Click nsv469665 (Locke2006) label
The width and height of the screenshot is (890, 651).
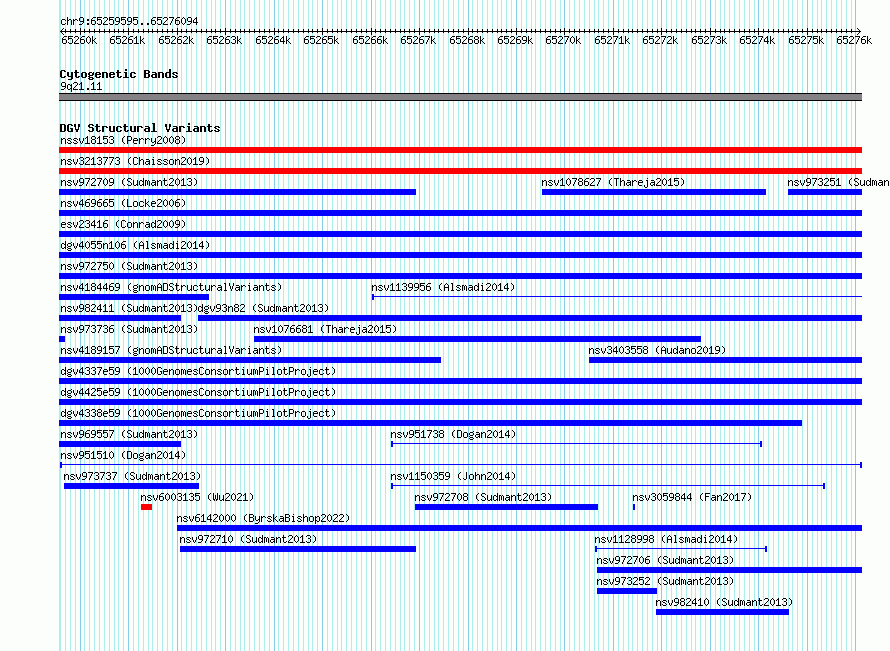click(x=123, y=203)
